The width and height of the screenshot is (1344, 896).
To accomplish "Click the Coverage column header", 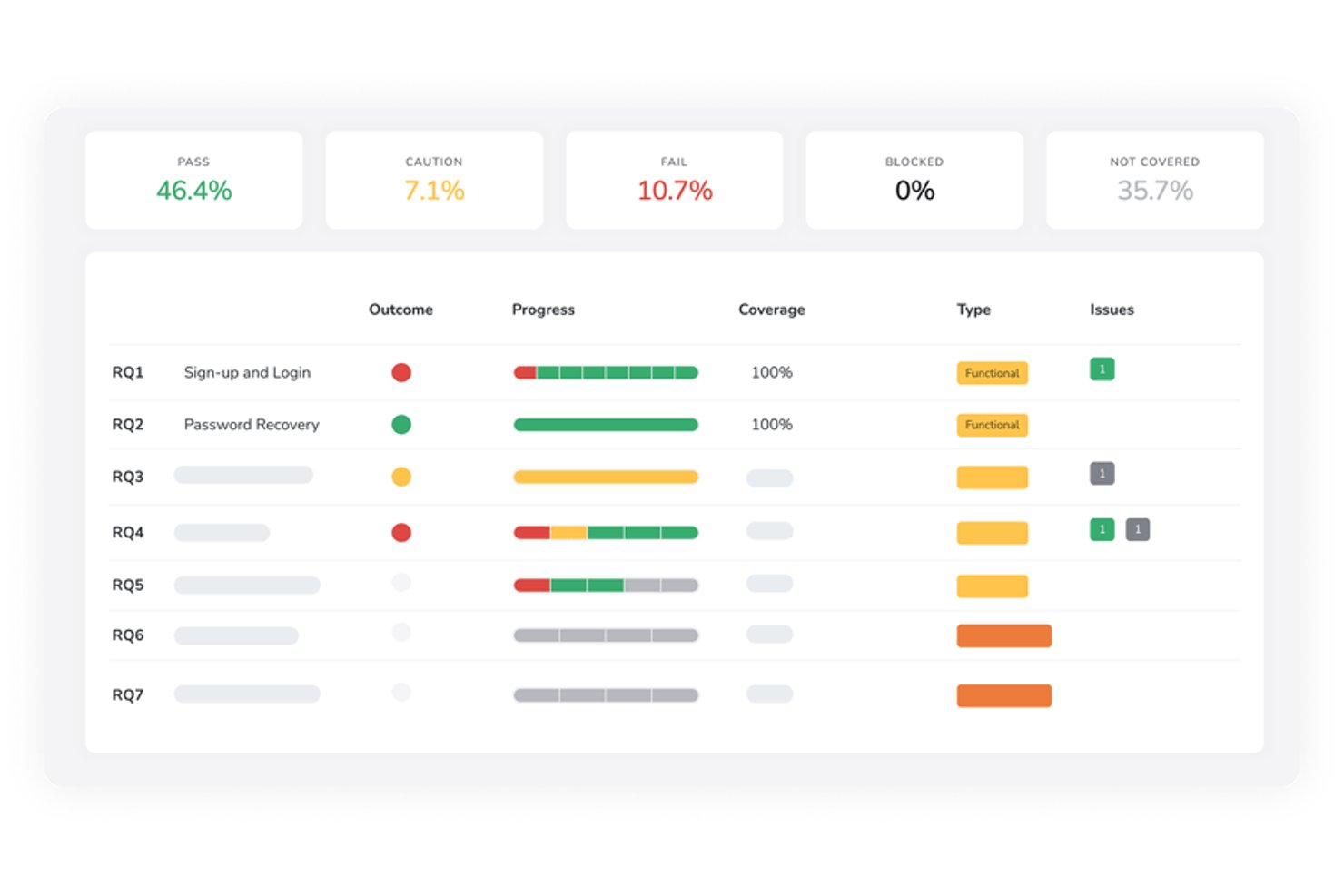I will click(x=772, y=310).
